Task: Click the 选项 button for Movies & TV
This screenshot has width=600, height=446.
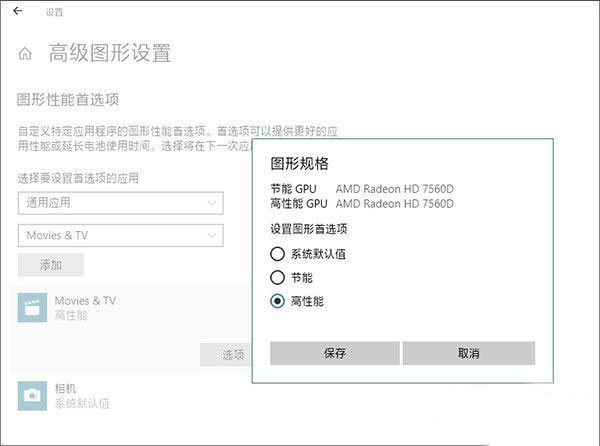Action: tap(233, 354)
